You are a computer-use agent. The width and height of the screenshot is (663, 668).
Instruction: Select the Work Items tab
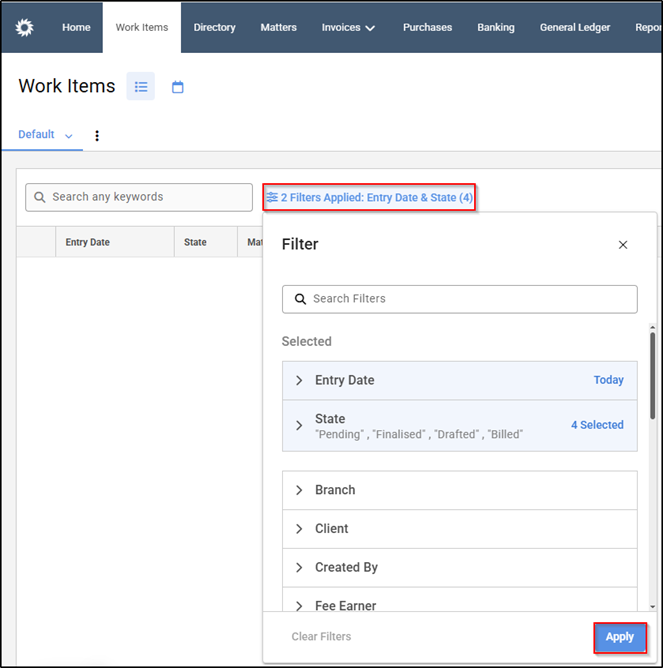tap(142, 27)
